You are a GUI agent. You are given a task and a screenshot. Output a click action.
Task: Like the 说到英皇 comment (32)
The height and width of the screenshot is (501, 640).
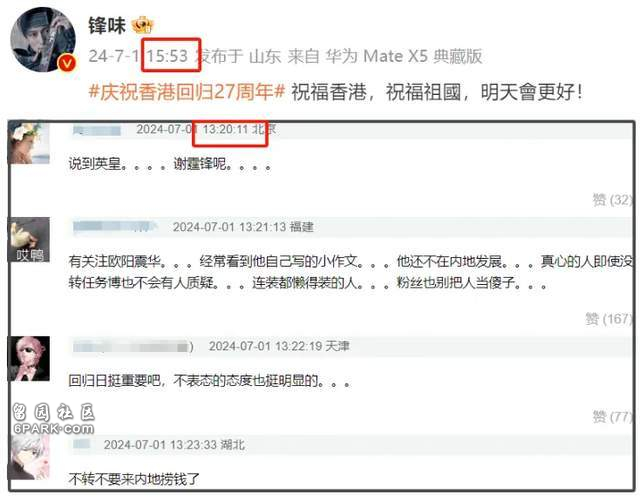612,200
